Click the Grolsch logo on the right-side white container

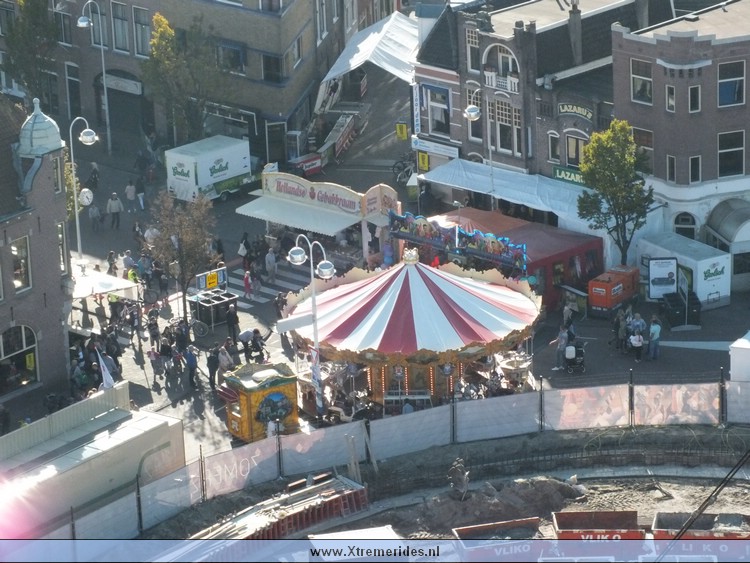tap(714, 273)
